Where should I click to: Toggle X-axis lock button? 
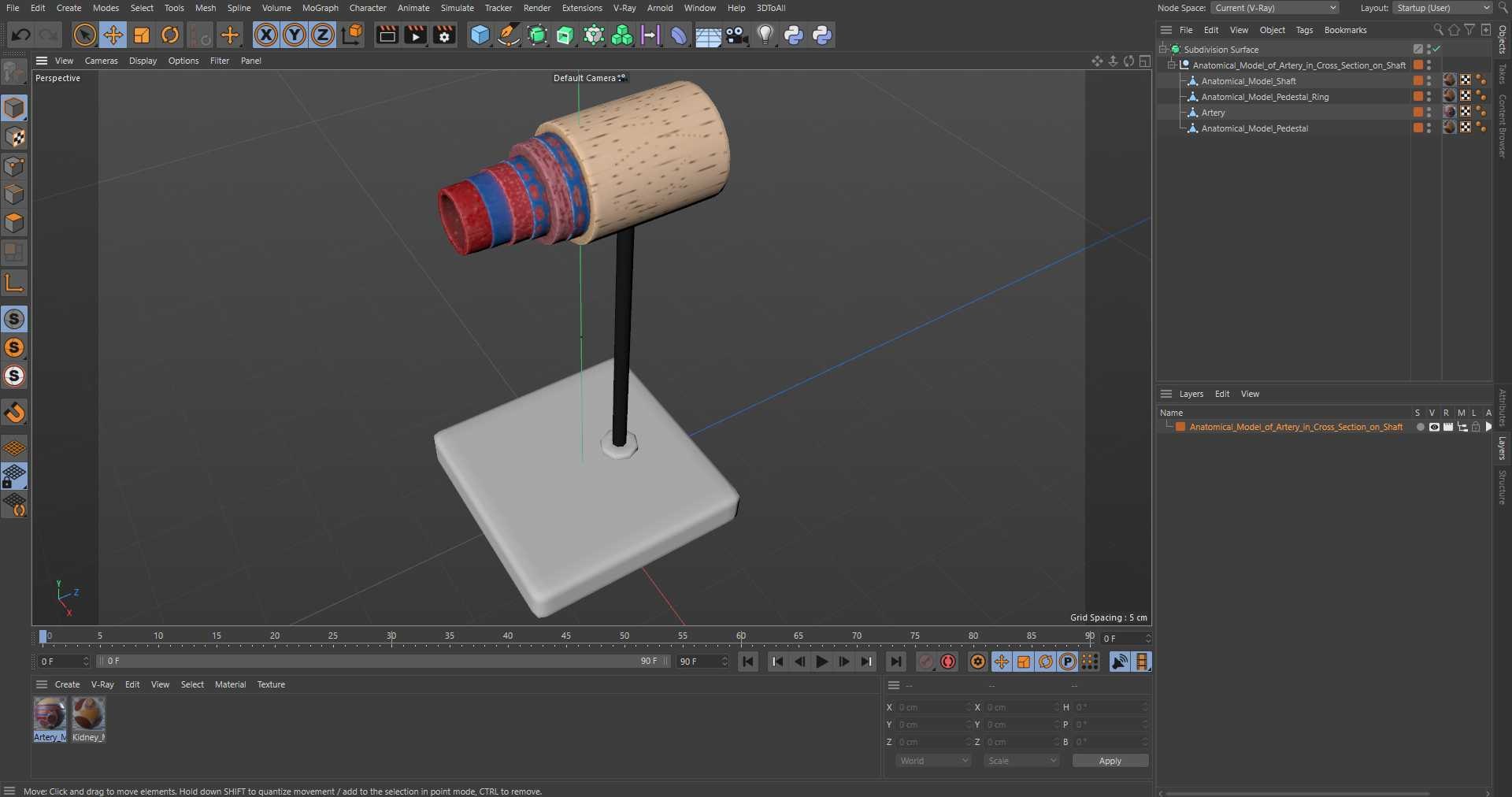coord(266,35)
